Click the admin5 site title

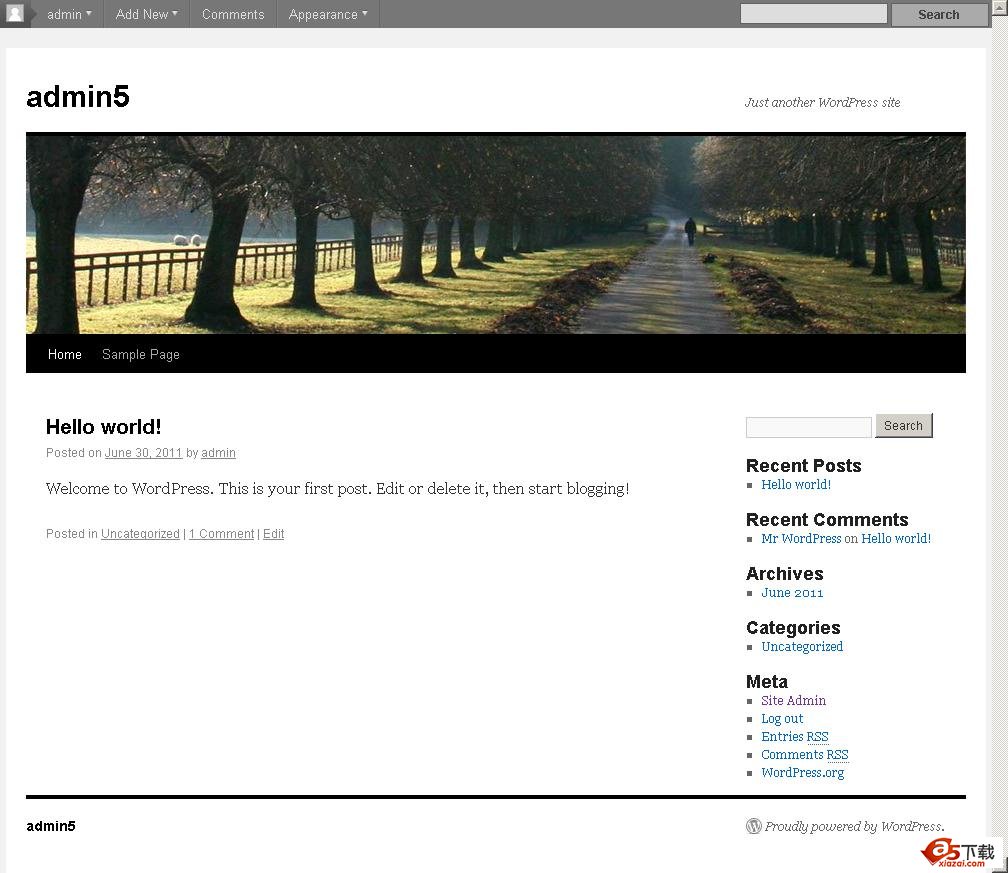[x=78, y=97]
